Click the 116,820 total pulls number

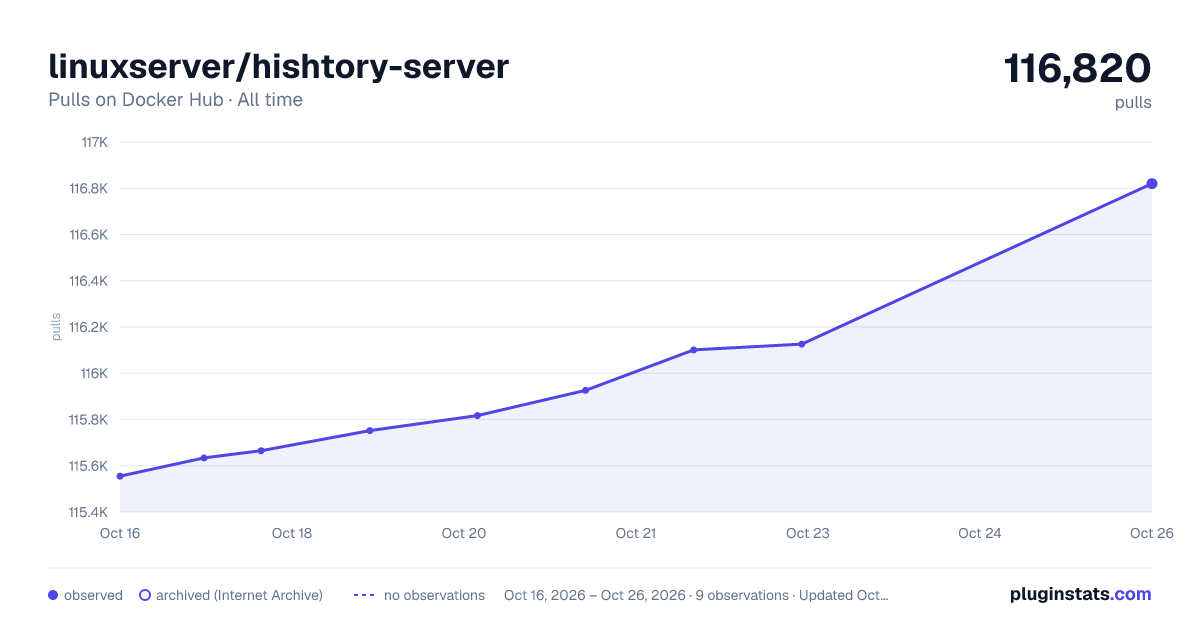coord(1077,69)
